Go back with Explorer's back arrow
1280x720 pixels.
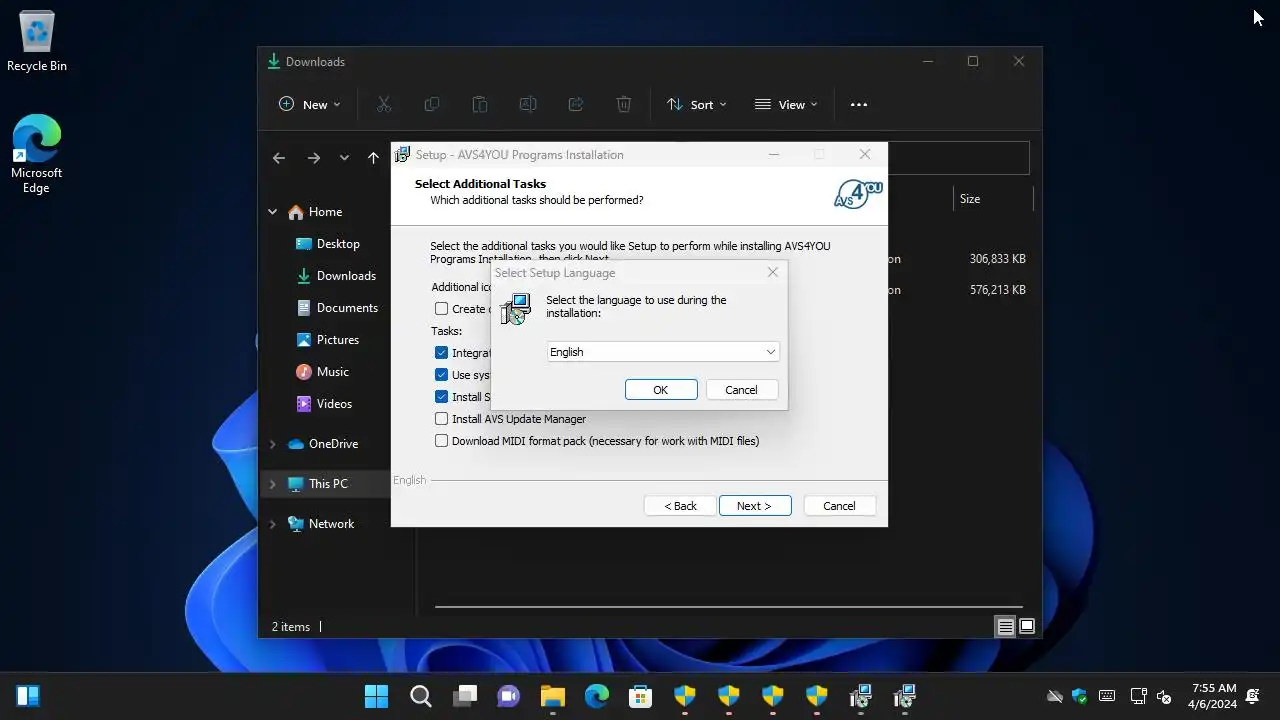(279, 158)
